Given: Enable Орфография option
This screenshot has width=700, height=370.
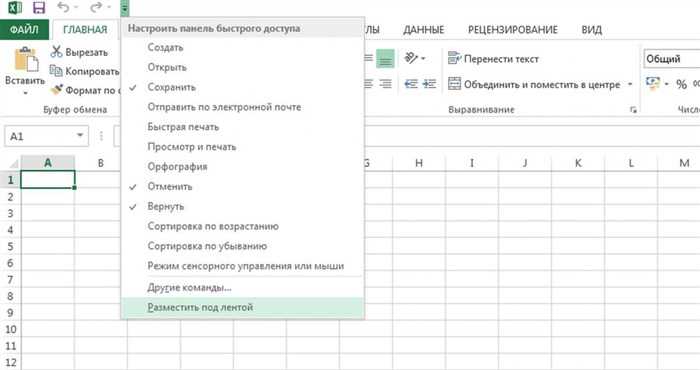Looking at the screenshot, I should 243,166.
